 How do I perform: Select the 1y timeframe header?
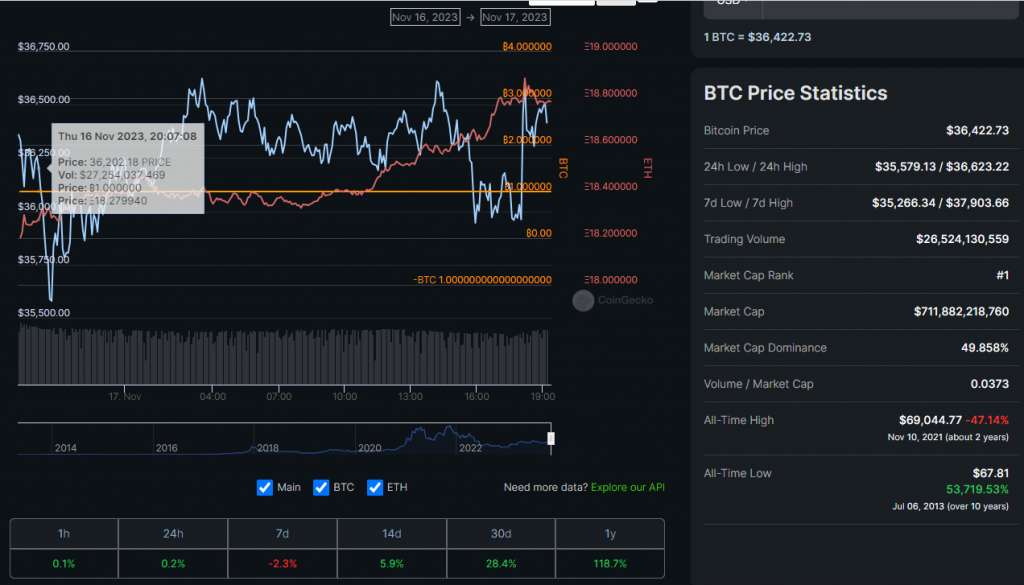[609, 534]
